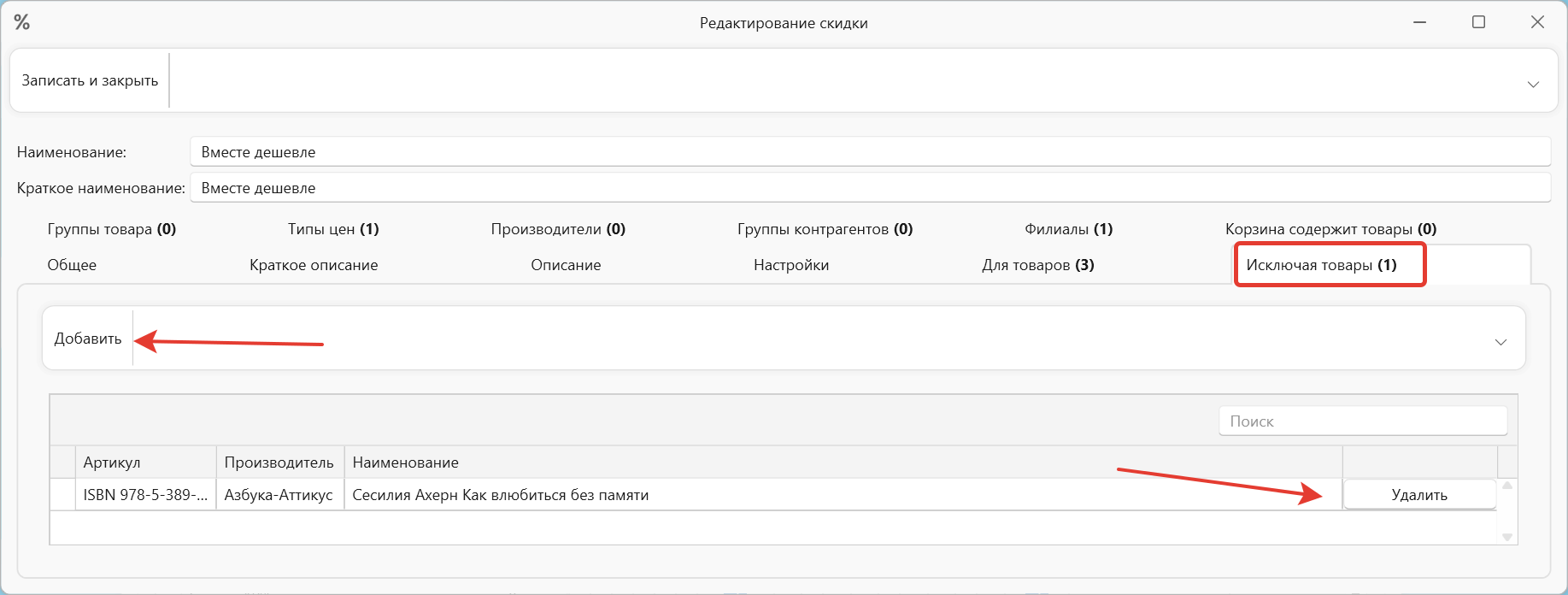
Task: Select the Для товаров (3) tab
Action: tap(1037, 265)
